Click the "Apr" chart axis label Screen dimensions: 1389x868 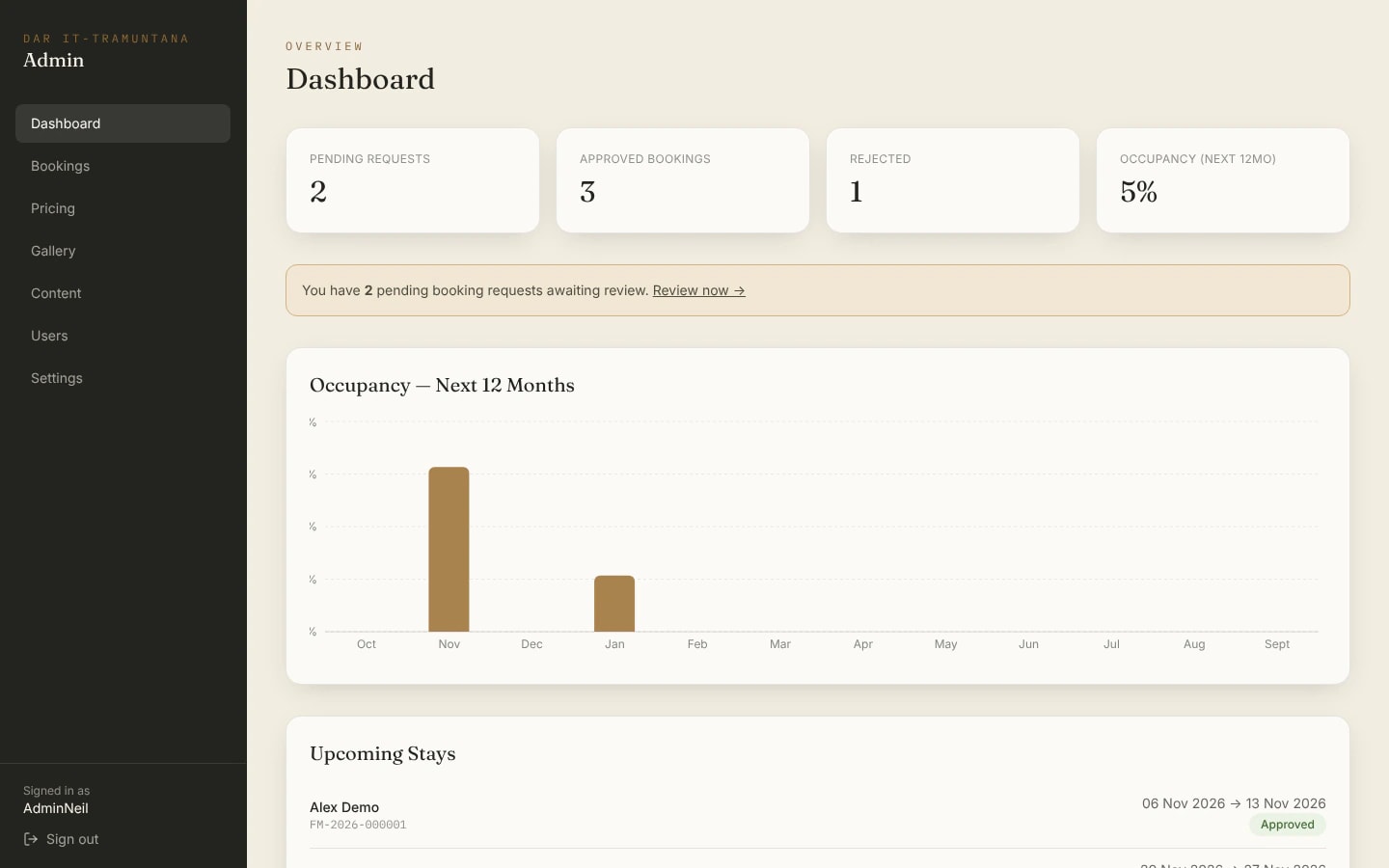pos(863,644)
